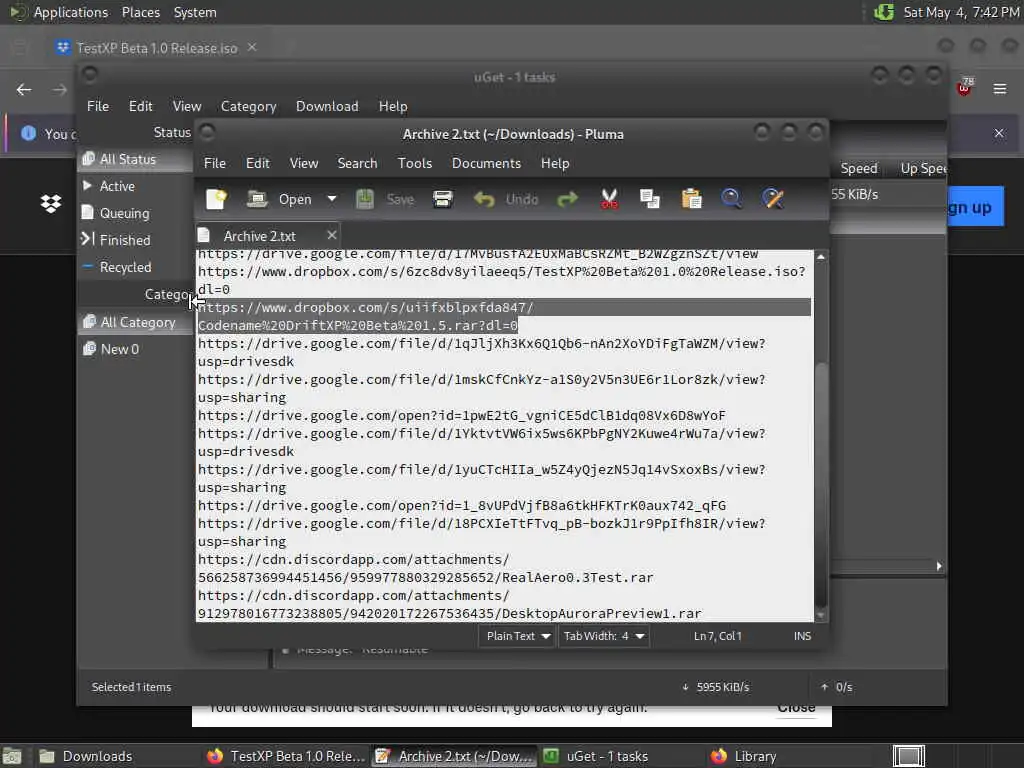Create a new document in Pluma toolbar
1024x768 pixels.
(216, 199)
